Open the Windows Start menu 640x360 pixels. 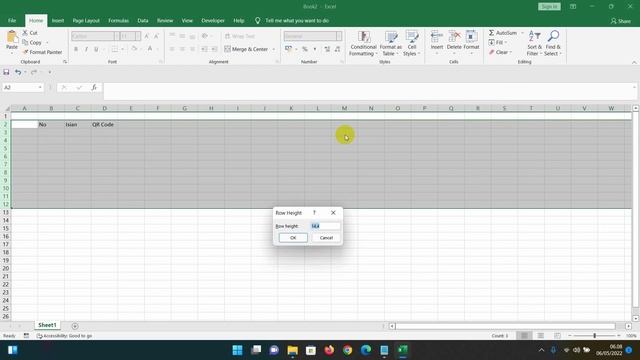237,350
